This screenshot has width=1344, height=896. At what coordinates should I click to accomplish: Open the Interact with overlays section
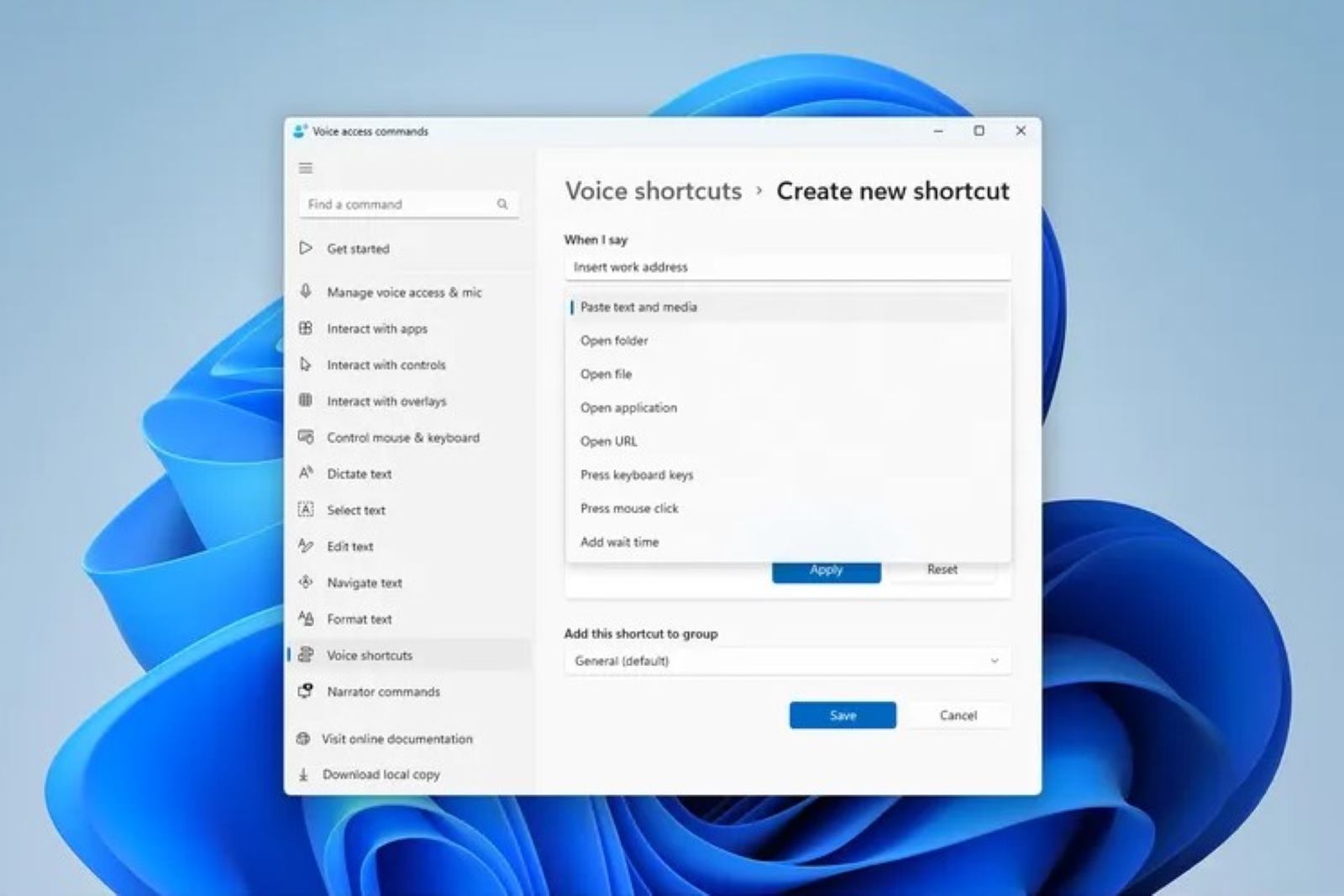(409, 401)
